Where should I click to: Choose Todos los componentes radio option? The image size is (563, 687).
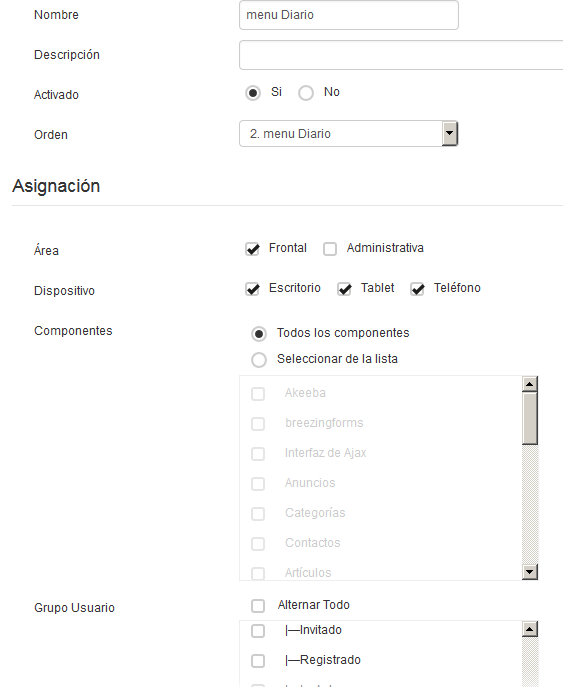(259, 334)
